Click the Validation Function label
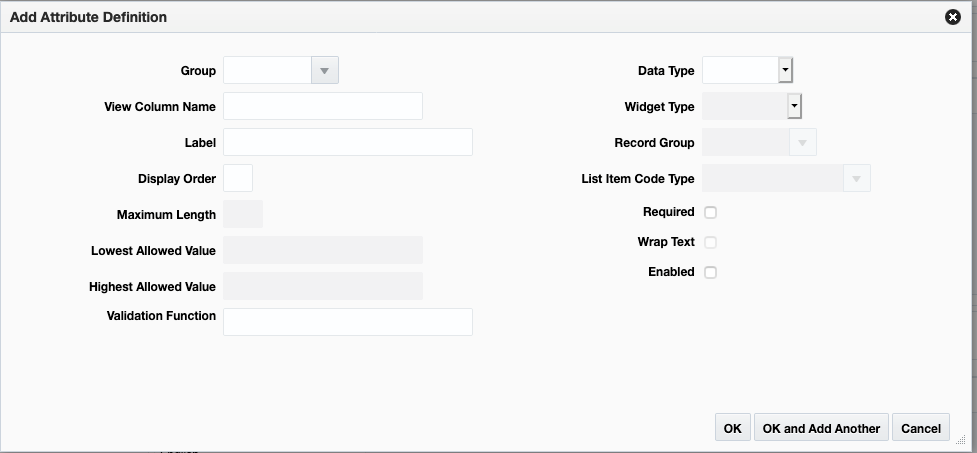977x453 pixels. click(x=161, y=316)
